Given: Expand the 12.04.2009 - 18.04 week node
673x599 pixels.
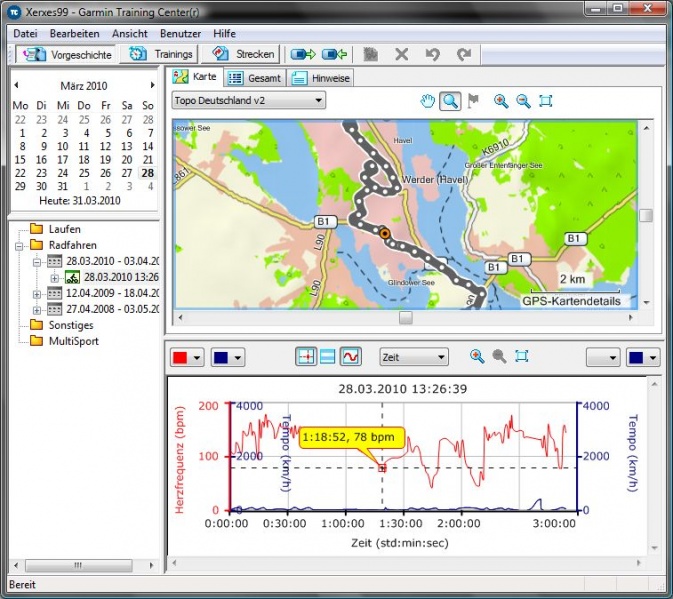Looking at the screenshot, I should point(37,294).
